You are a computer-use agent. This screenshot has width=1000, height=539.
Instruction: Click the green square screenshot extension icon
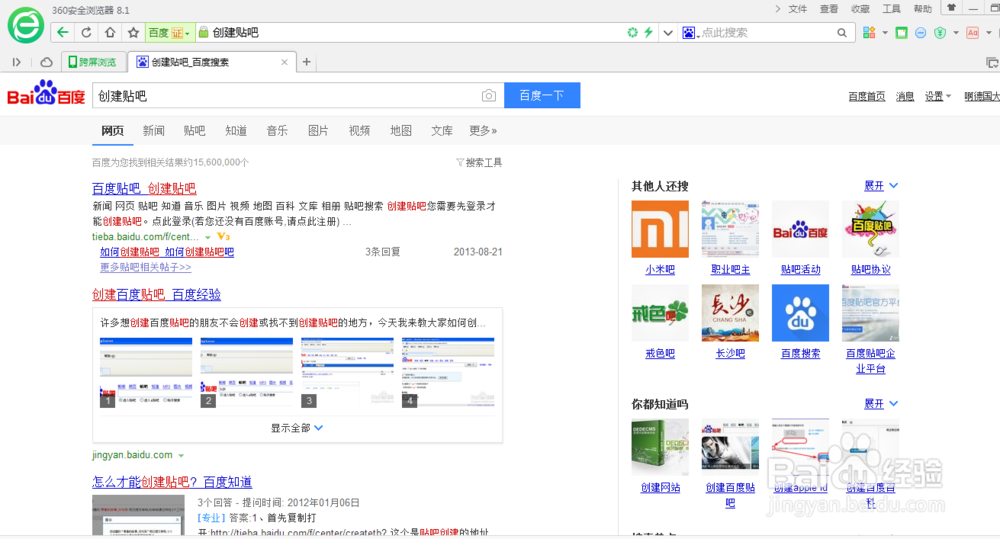(901, 33)
